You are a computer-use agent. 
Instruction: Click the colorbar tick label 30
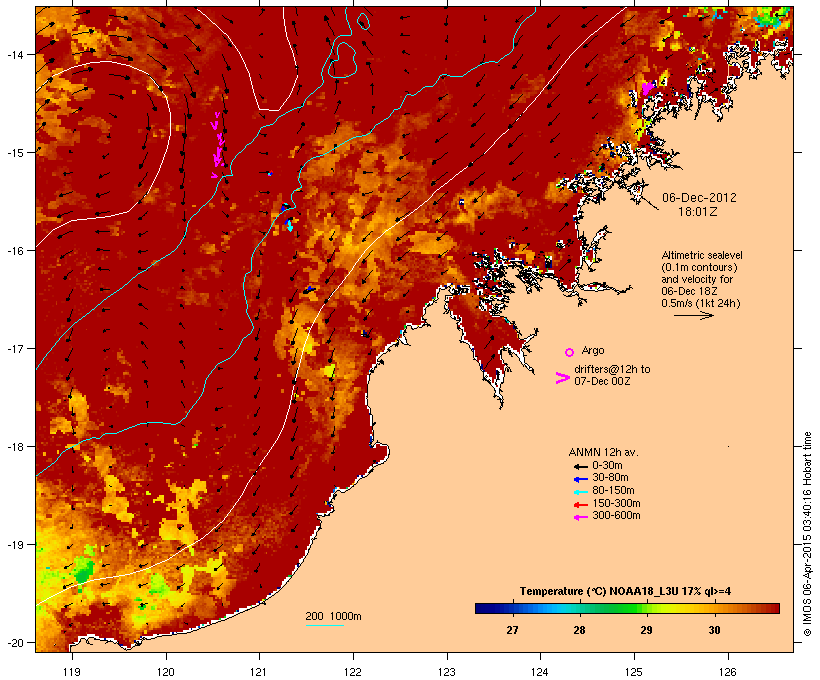click(714, 630)
